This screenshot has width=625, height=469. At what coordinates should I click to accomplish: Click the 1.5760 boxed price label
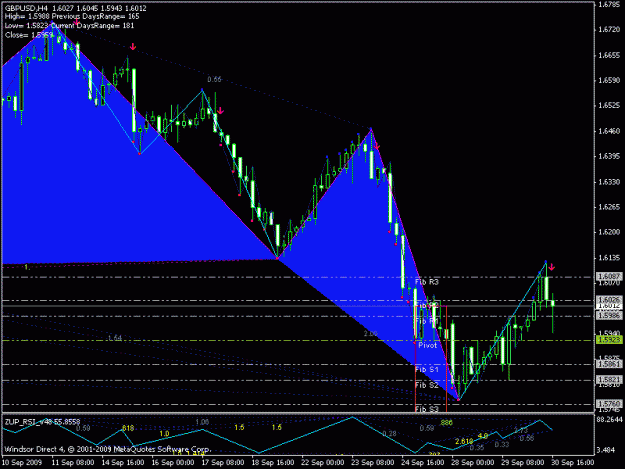pyautogui.click(x=610, y=404)
